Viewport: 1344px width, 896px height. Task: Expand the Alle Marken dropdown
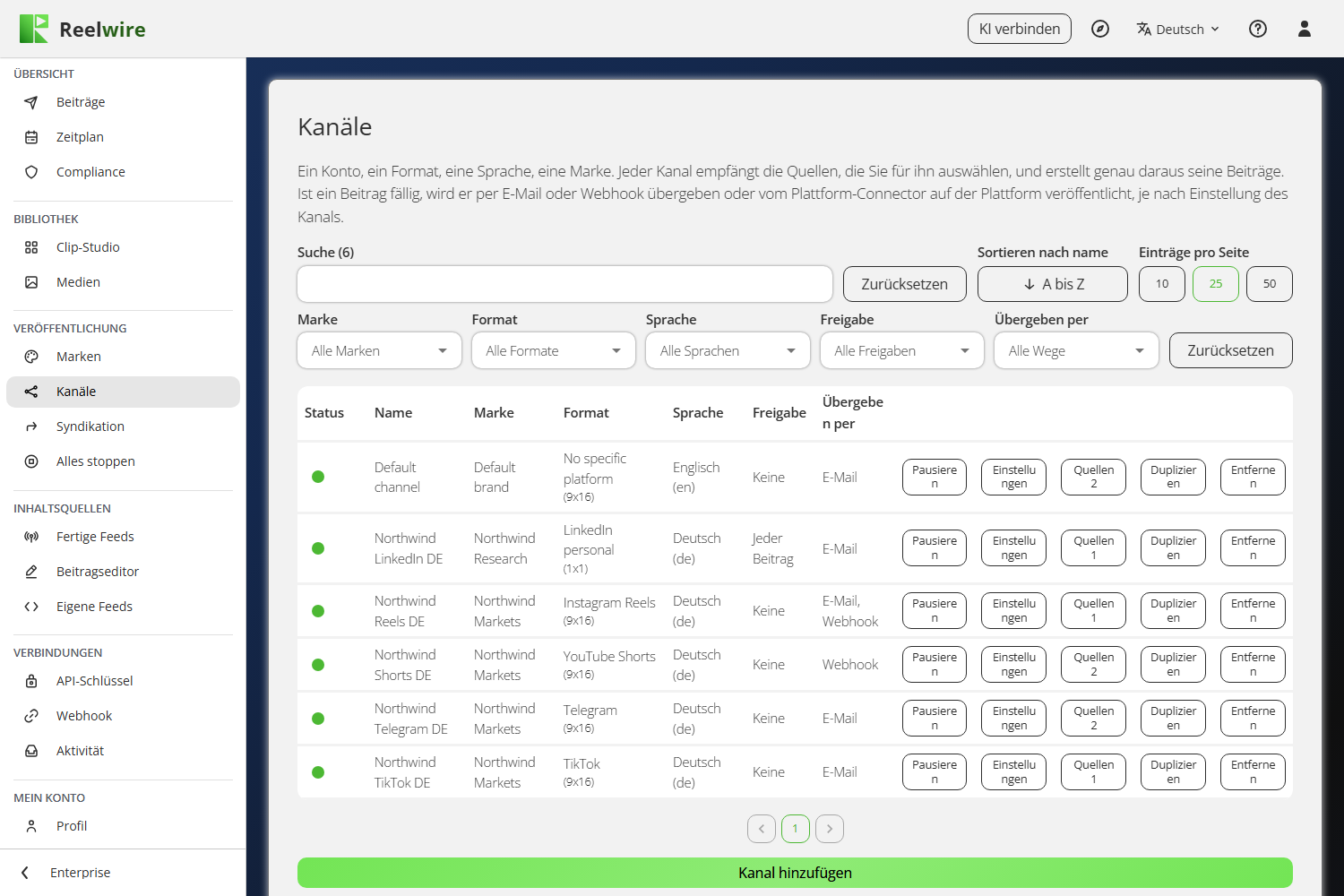click(379, 350)
